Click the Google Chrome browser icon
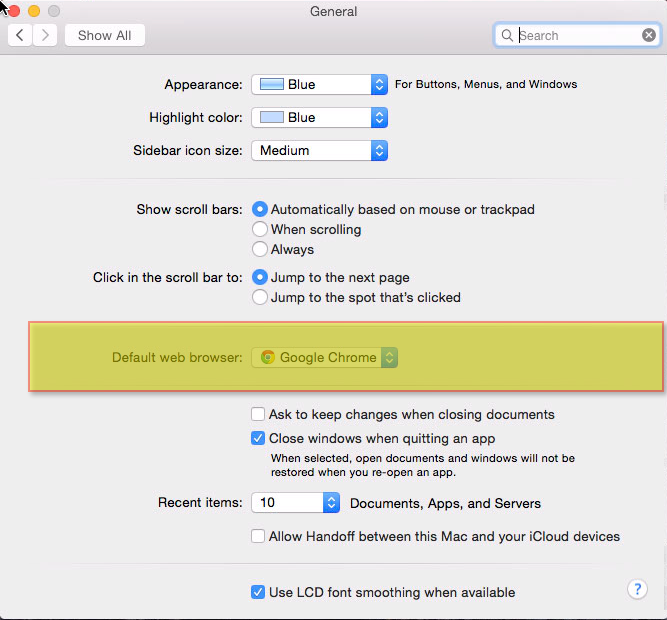667x620 pixels. click(267, 357)
